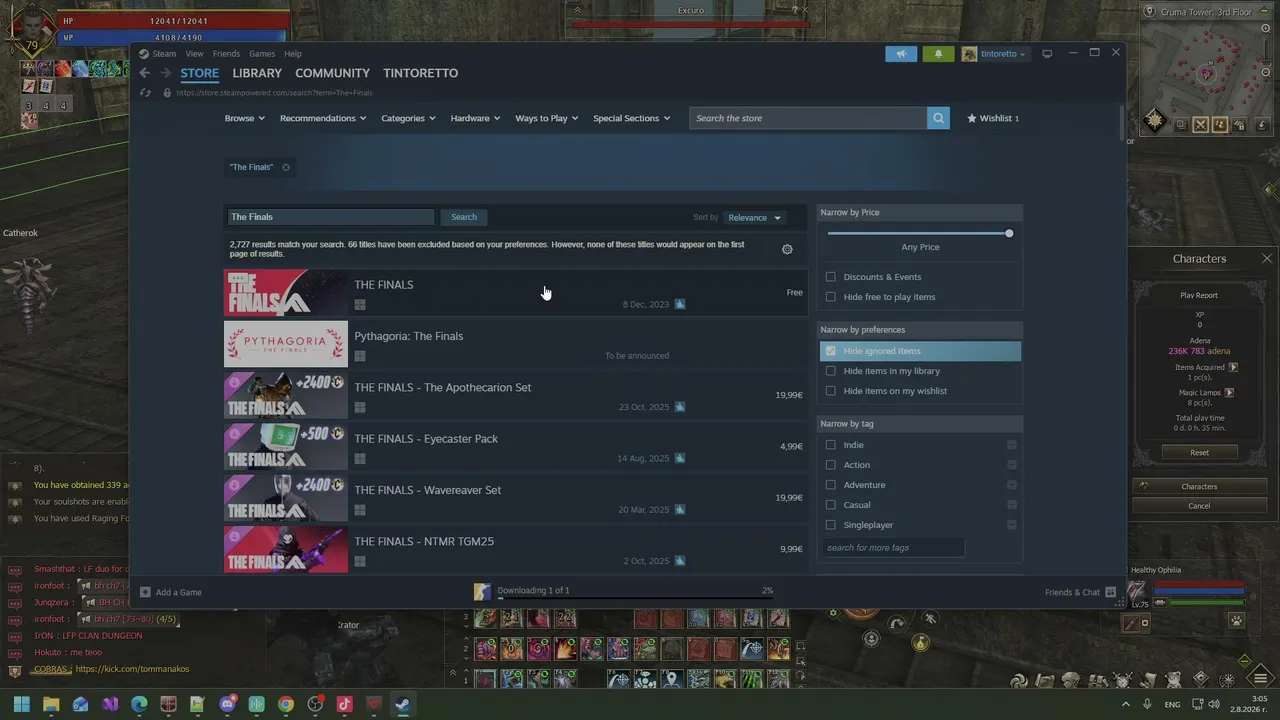Reload the Steam store page
The image size is (1280, 720).
(x=145, y=93)
